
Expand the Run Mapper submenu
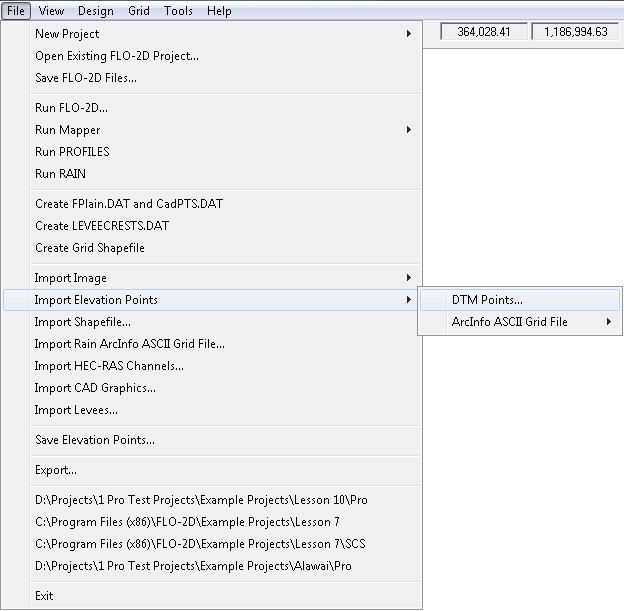pyautogui.click(x=68, y=130)
